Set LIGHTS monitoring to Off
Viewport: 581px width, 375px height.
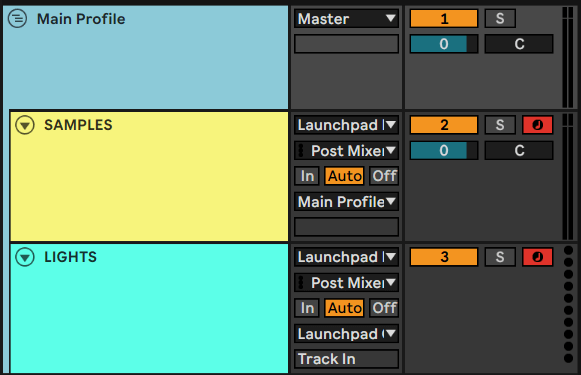pyautogui.click(x=384, y=308)
